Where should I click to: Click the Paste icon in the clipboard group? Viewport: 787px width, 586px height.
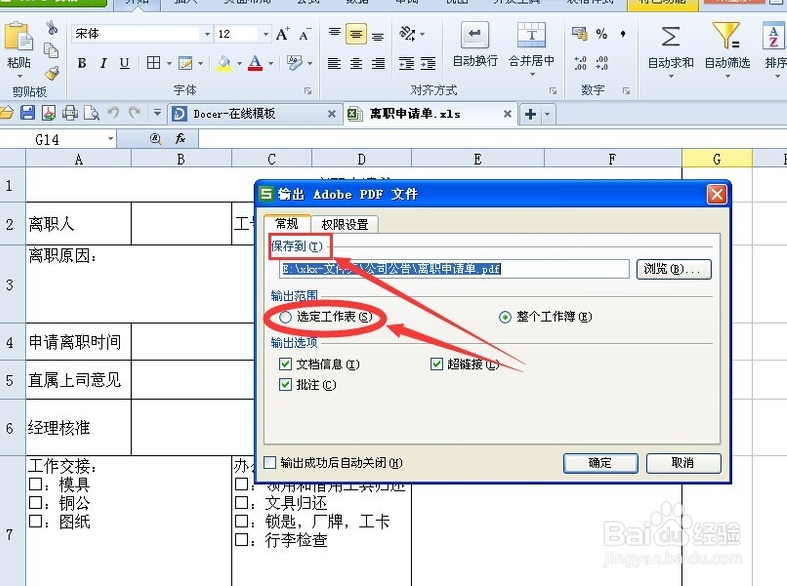(18, 36)
